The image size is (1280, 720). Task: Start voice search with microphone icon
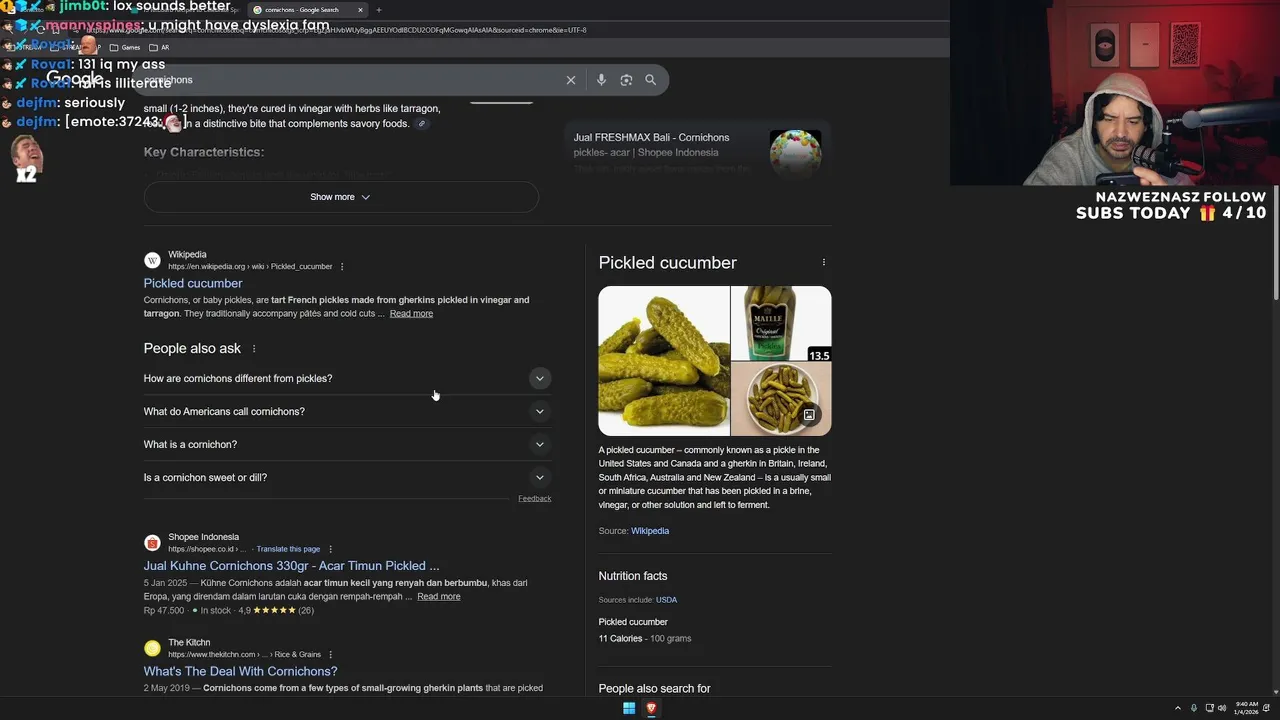click(x=601, y=80)
